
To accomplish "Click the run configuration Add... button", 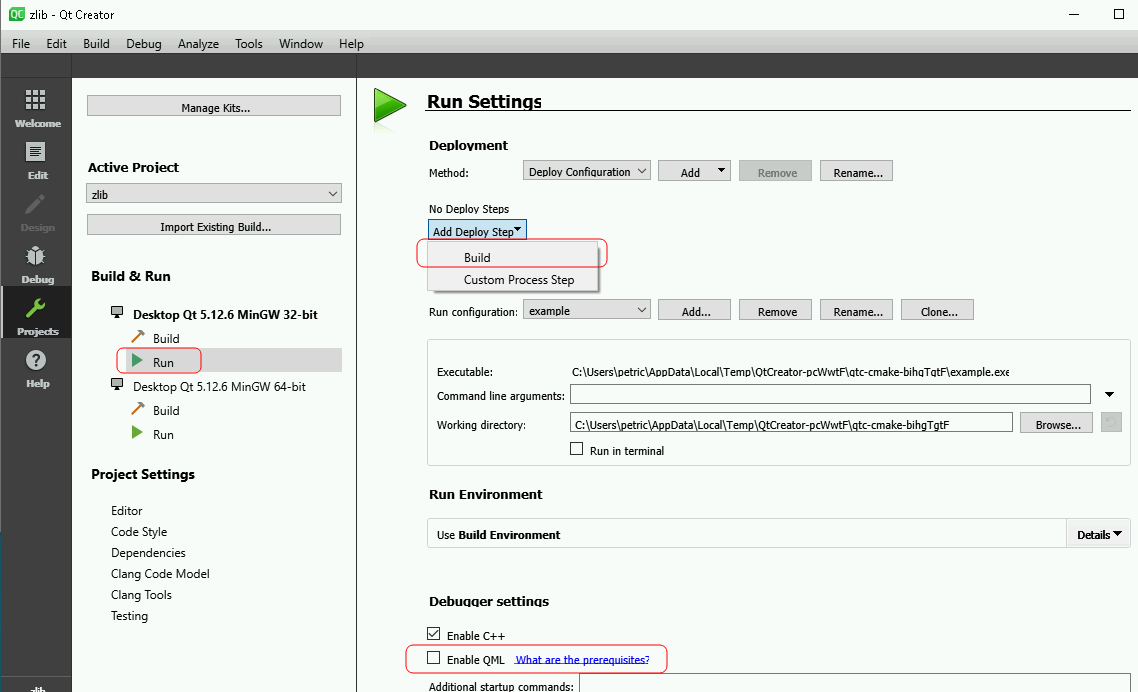I will tap(695, 311).
